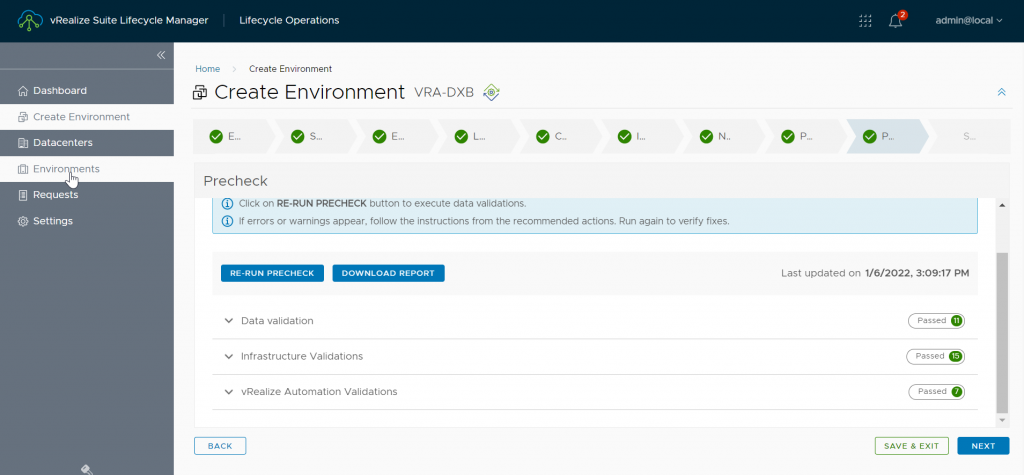Go to Environments in the sidebar
This screenshot has width=1024, height=475.
point(87,169)
